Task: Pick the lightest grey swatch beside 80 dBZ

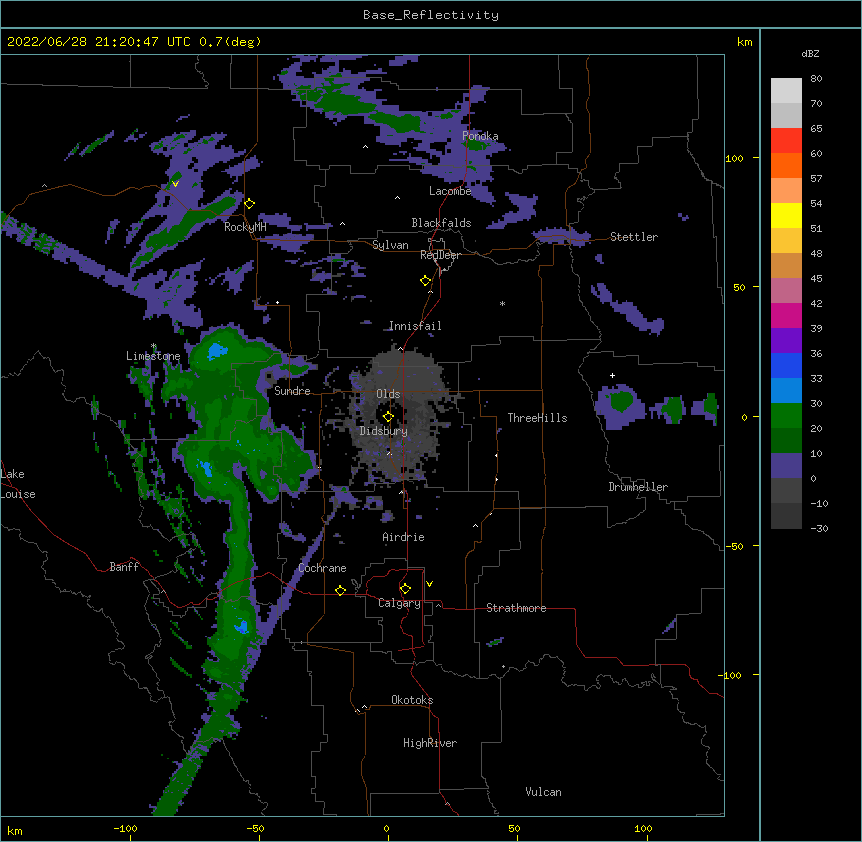Action: [x=786, y=91]
